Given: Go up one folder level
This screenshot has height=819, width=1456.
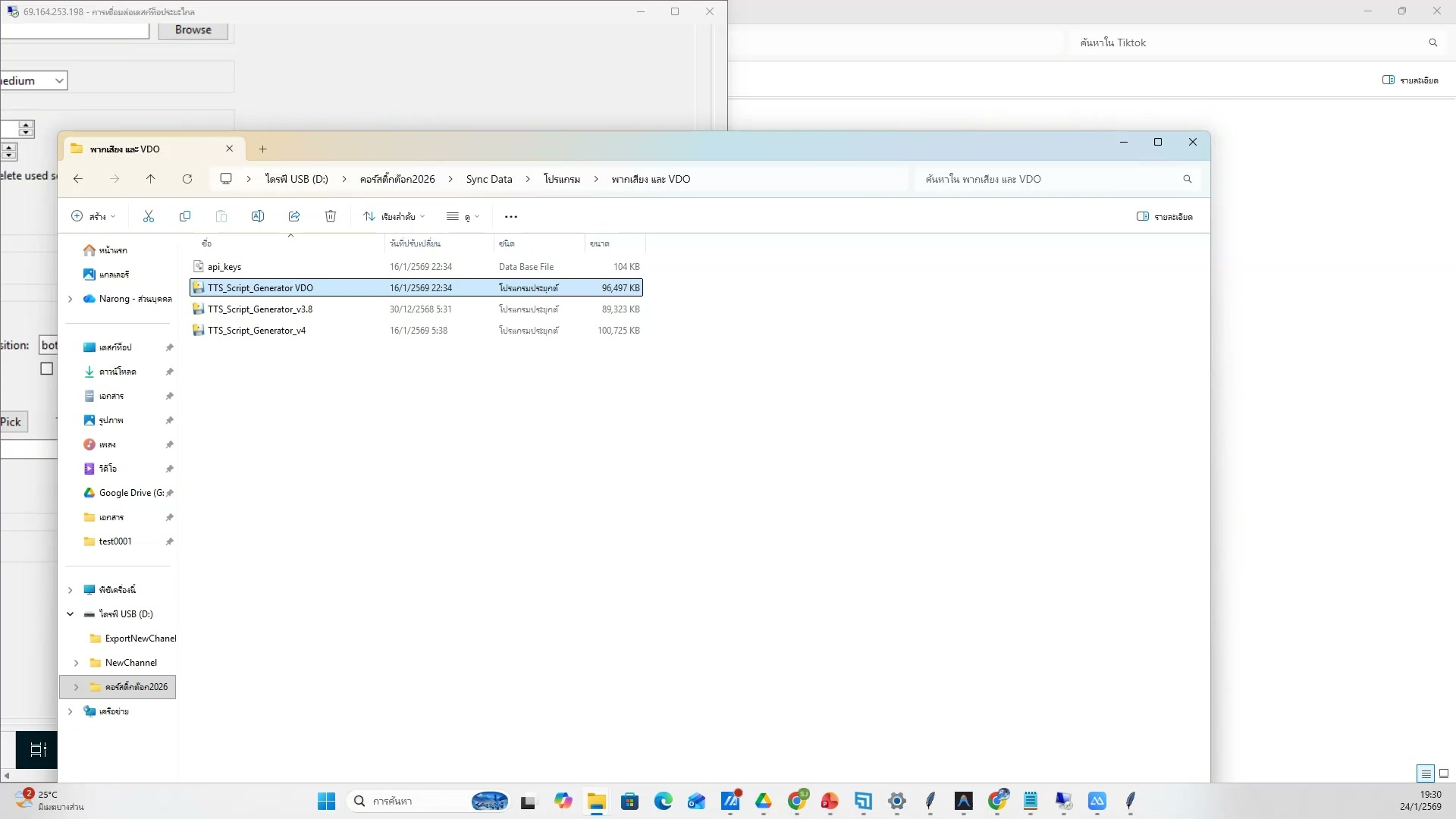Looking at the screenshot, I should [150, 179].
